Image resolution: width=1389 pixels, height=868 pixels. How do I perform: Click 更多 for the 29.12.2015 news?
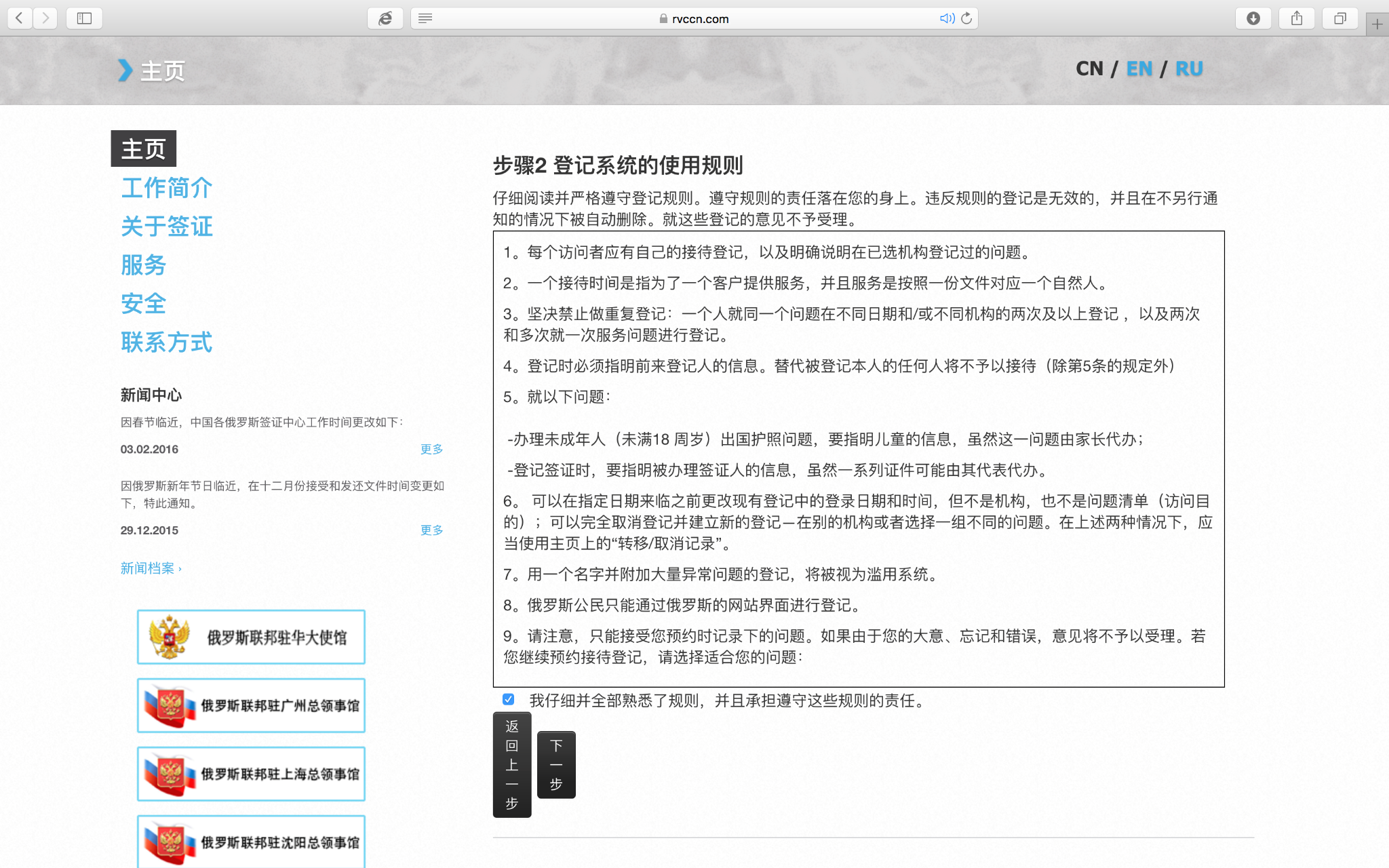pyautogui.click(x=431, y=530)
